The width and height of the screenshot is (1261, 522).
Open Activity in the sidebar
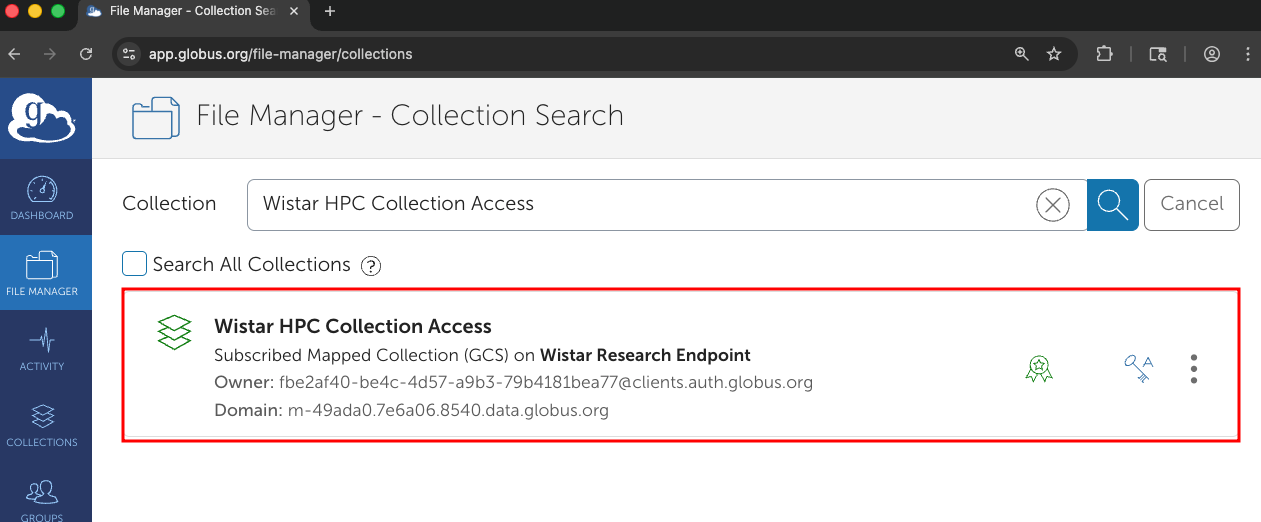click(42, 349)
